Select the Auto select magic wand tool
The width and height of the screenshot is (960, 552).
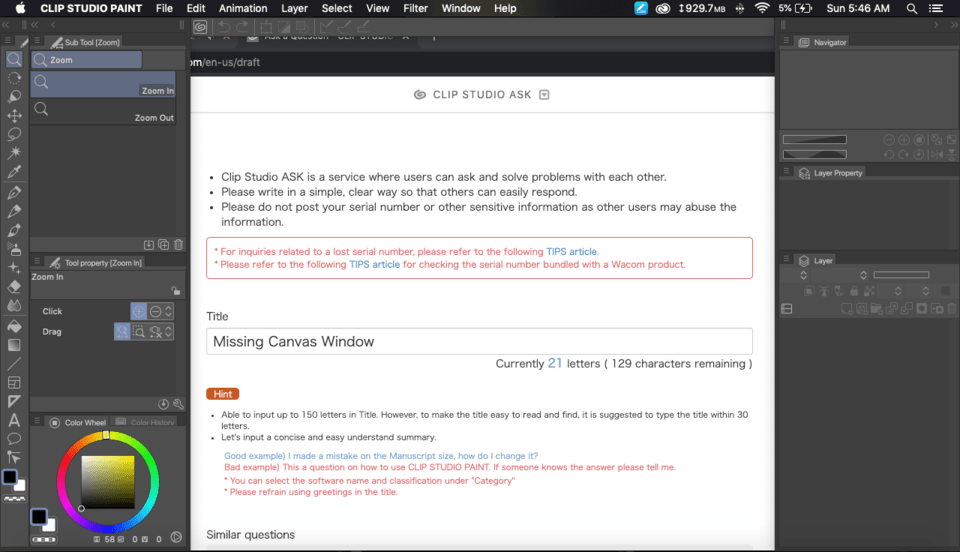click(14, 152)
